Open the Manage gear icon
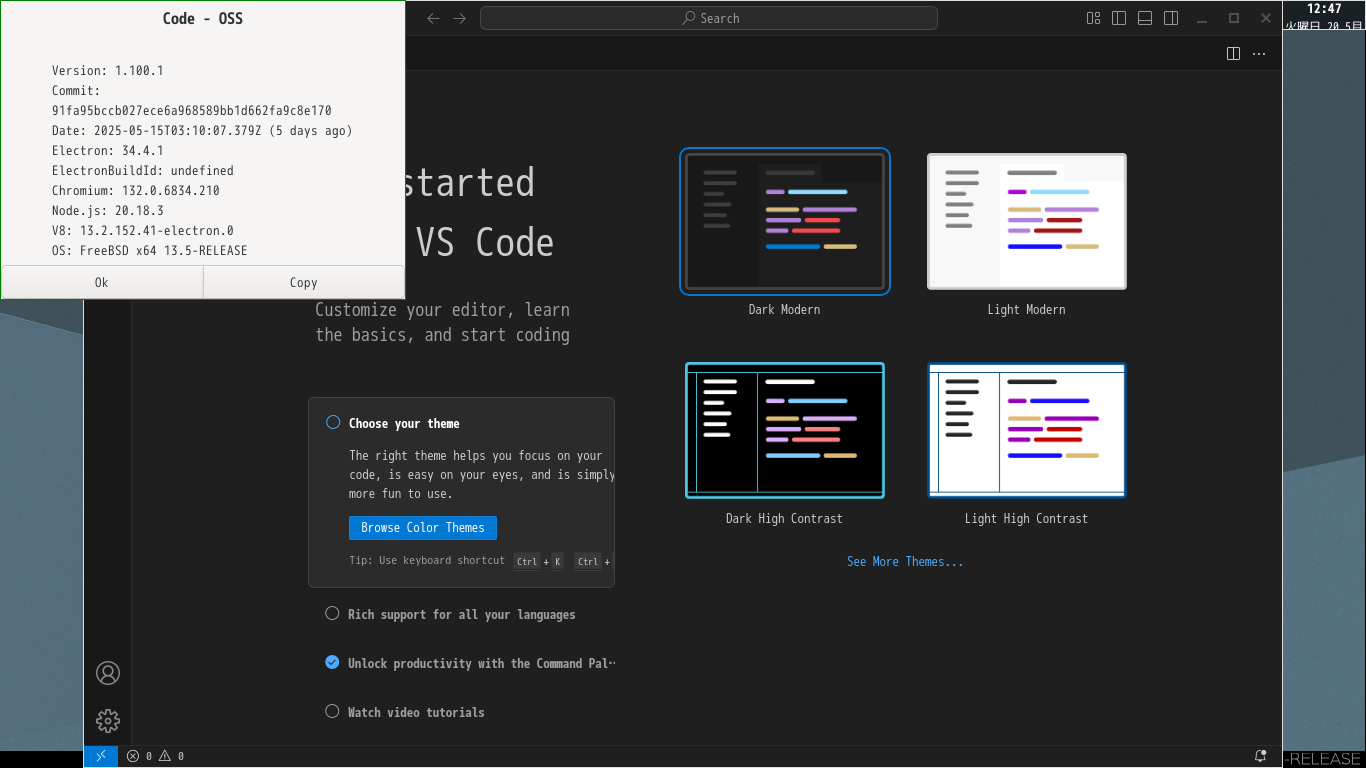 108,720
